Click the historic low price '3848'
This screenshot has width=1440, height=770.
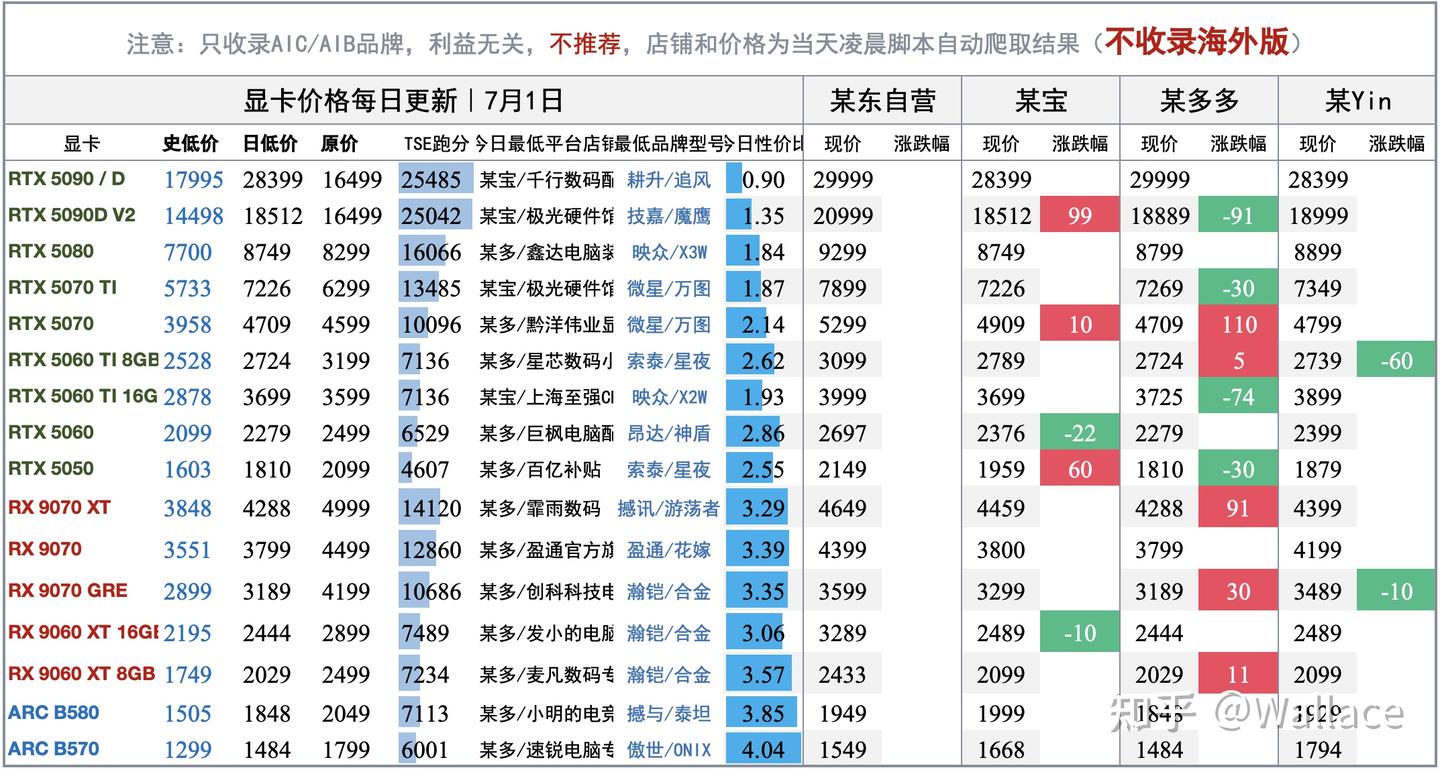click(x=188, y=508)
